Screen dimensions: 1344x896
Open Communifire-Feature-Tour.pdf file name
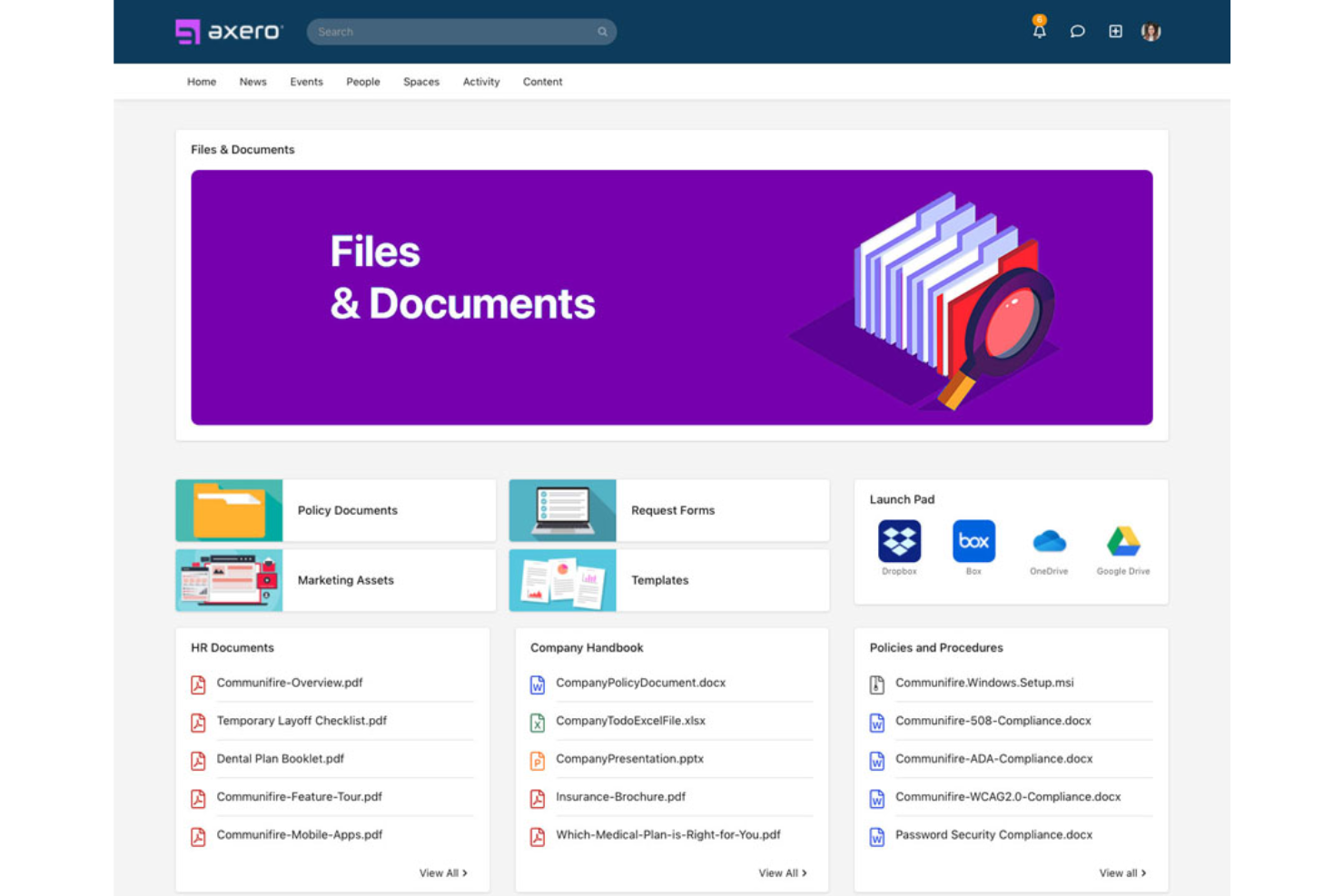[x=300, y=797]
